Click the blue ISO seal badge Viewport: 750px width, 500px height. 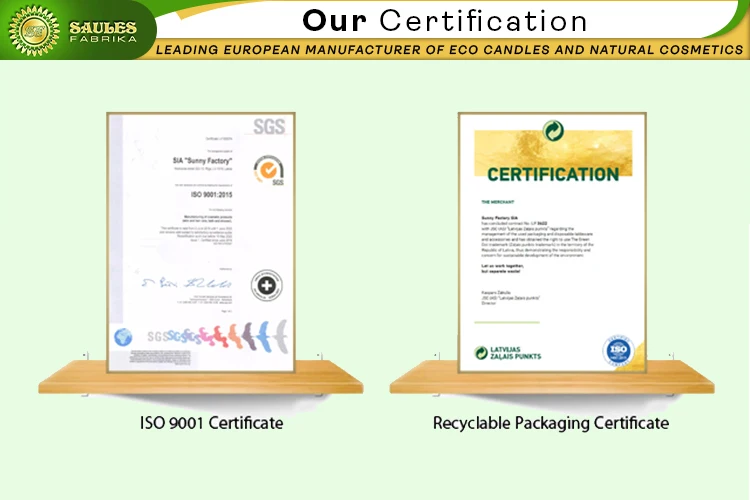pos(617,351)
